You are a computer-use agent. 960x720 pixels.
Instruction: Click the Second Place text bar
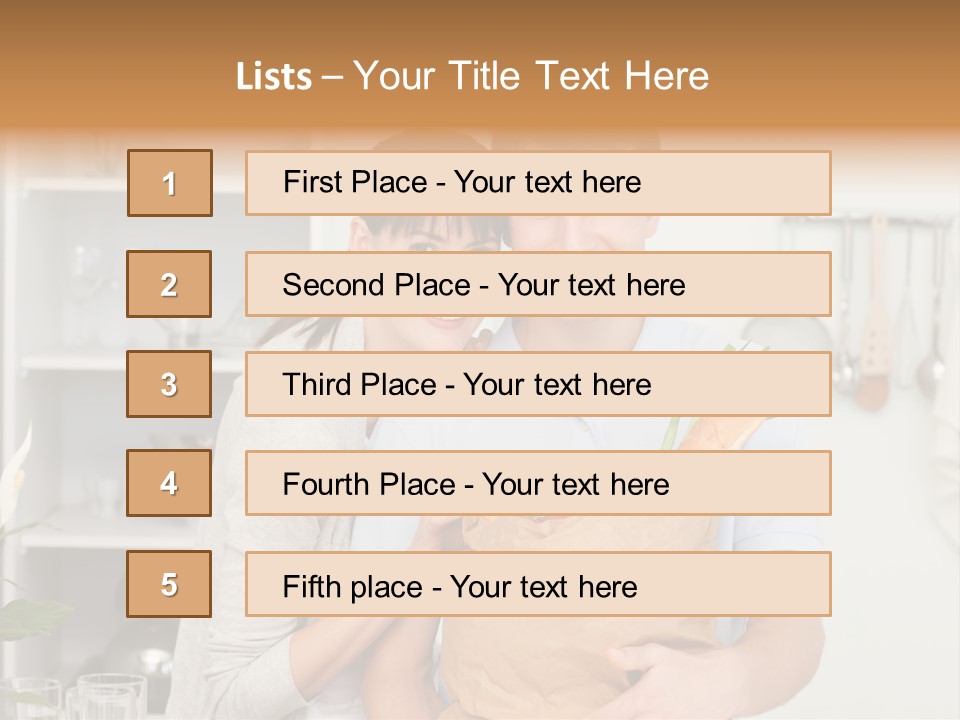pyautogui.click(x=538, y=284)
